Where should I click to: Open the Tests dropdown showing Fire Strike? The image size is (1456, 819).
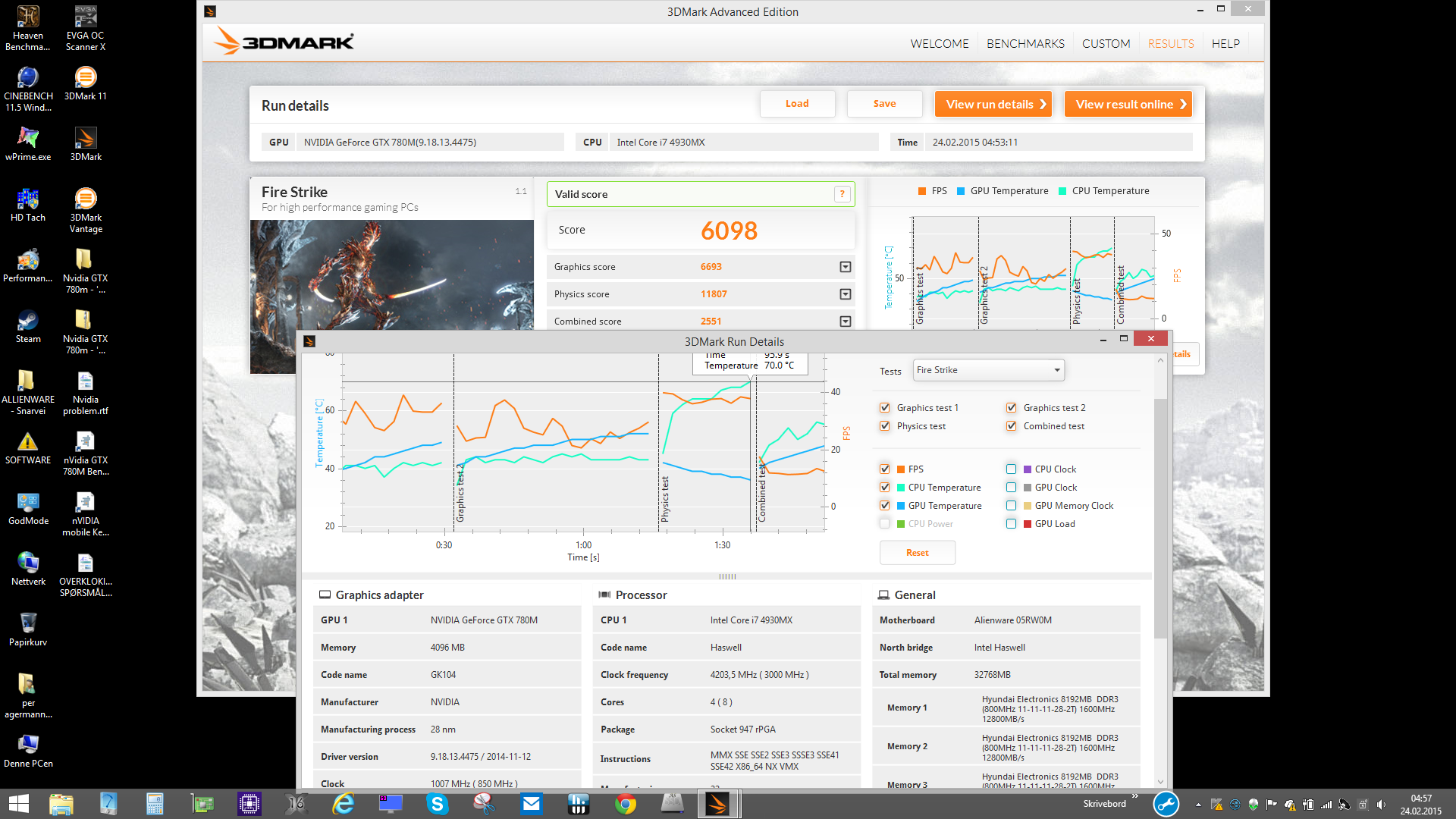pos(988,370)
